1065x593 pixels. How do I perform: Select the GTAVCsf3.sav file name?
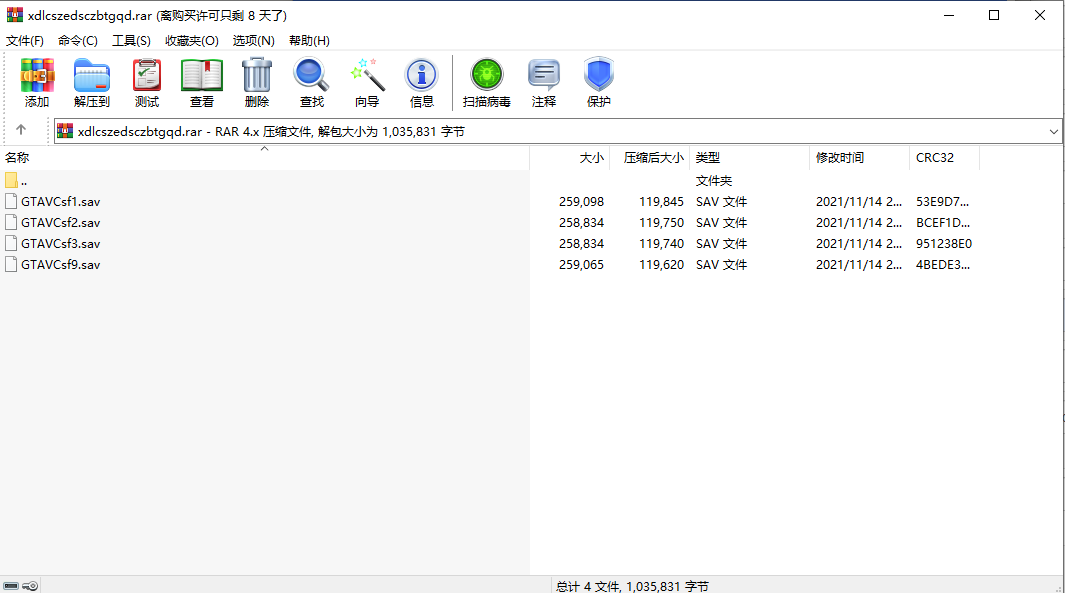point(60,244)
